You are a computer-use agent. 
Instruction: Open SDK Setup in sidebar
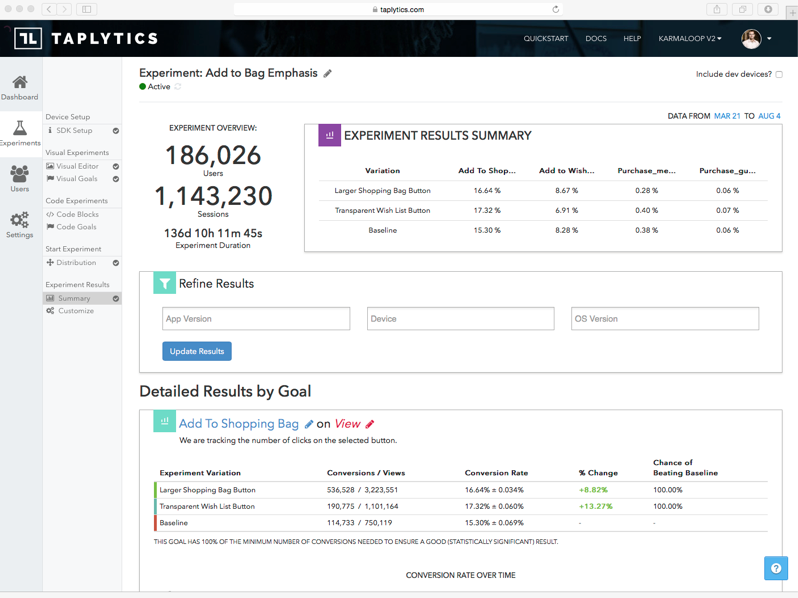pyautogui.click(x=74, y=130)
